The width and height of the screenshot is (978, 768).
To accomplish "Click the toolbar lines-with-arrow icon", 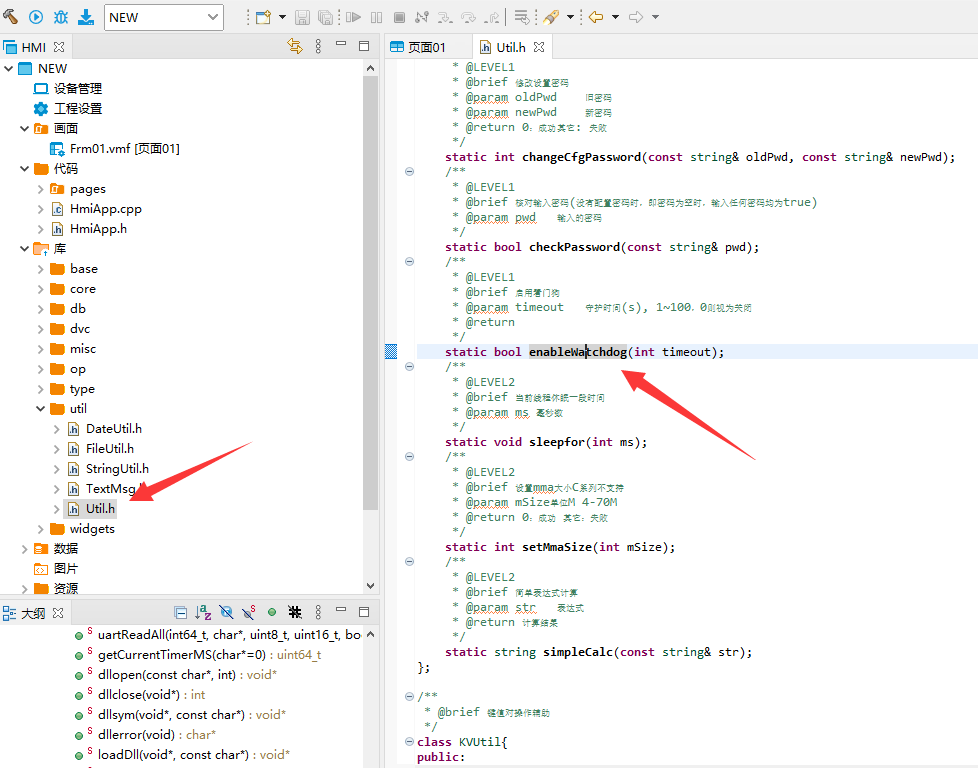I will [x=522, y=17].
